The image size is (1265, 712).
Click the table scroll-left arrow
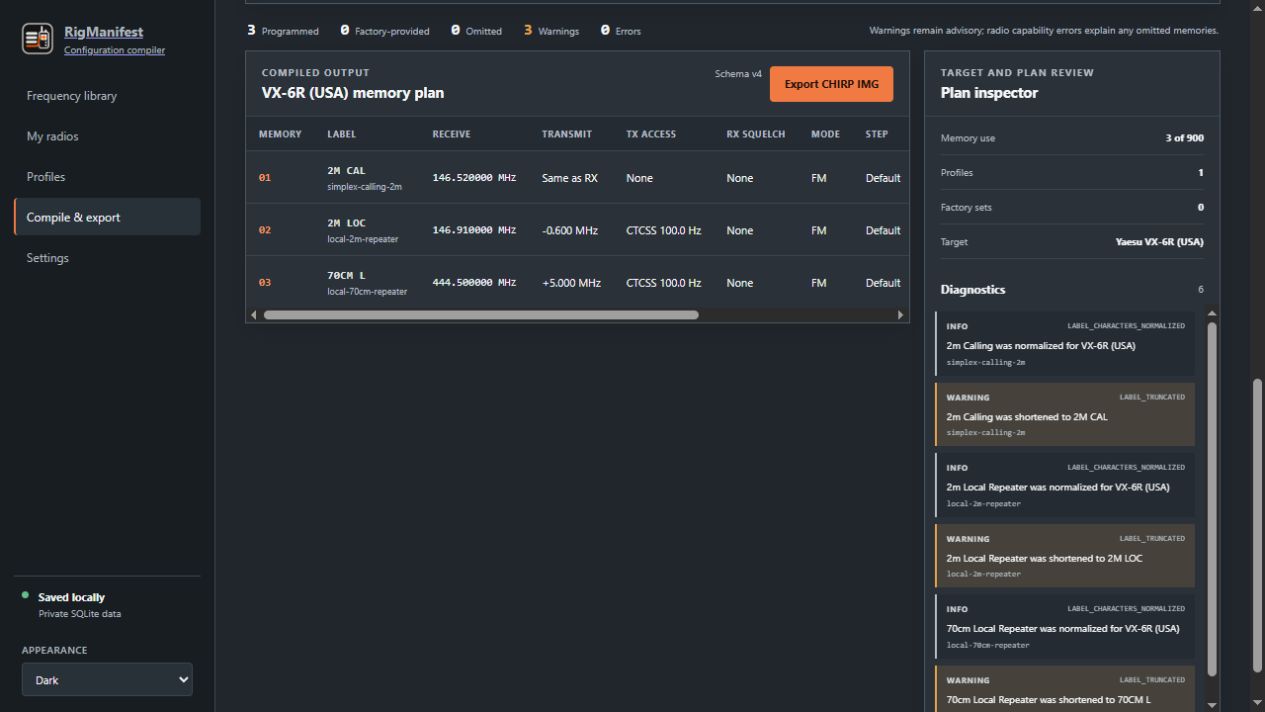coord(253,315)
